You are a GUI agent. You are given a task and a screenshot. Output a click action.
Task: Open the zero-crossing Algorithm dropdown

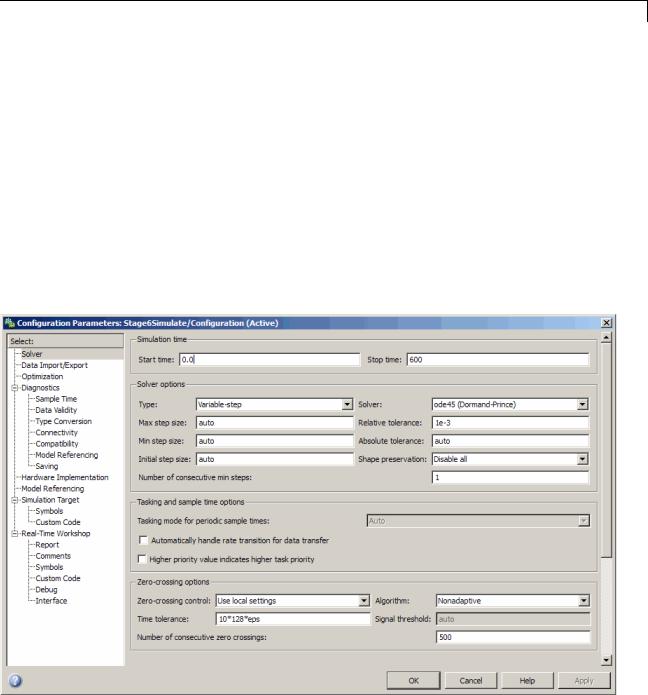pos(584,601)
